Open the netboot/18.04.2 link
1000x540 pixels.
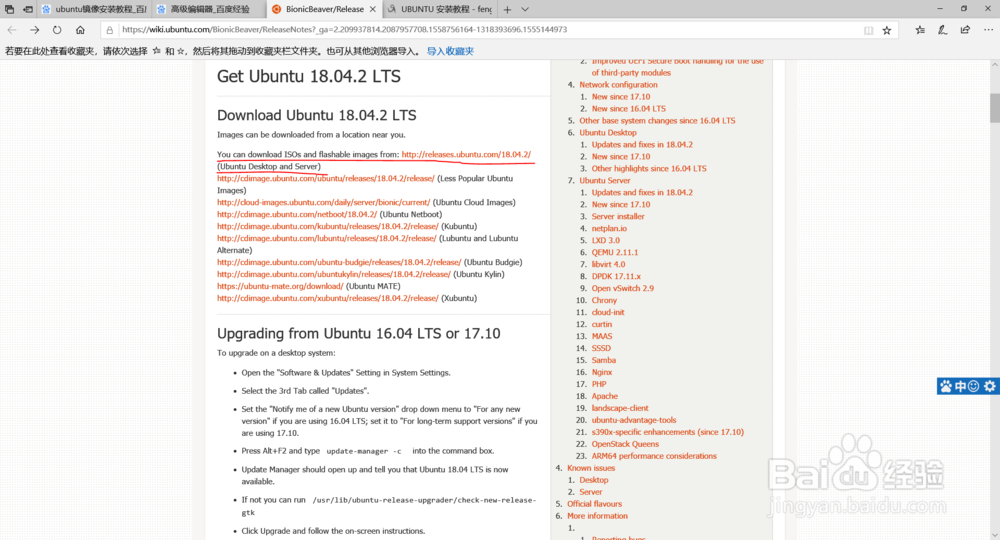(x=297, y=214)
